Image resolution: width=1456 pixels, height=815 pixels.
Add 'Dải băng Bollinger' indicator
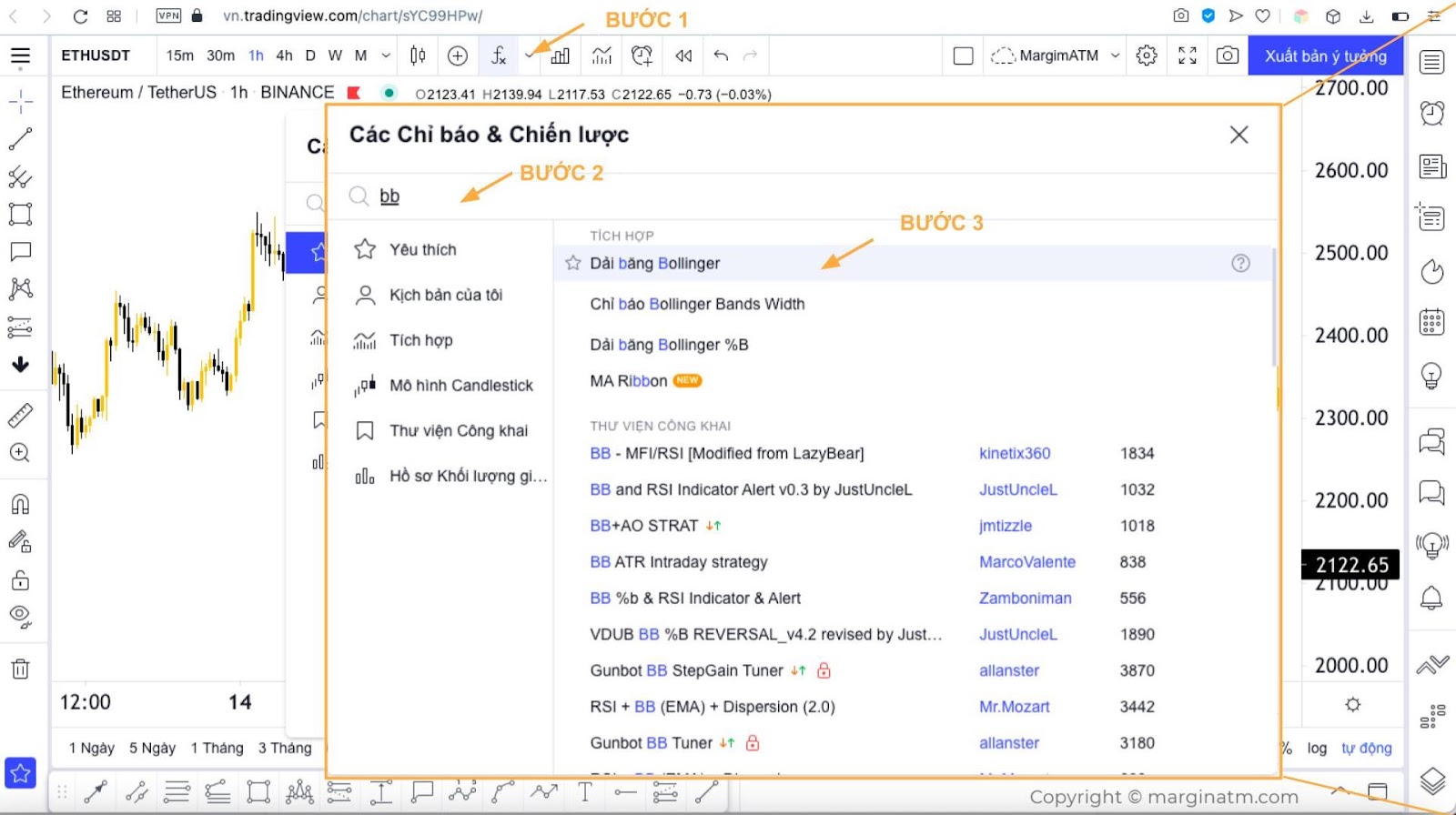tap(655, 263)
